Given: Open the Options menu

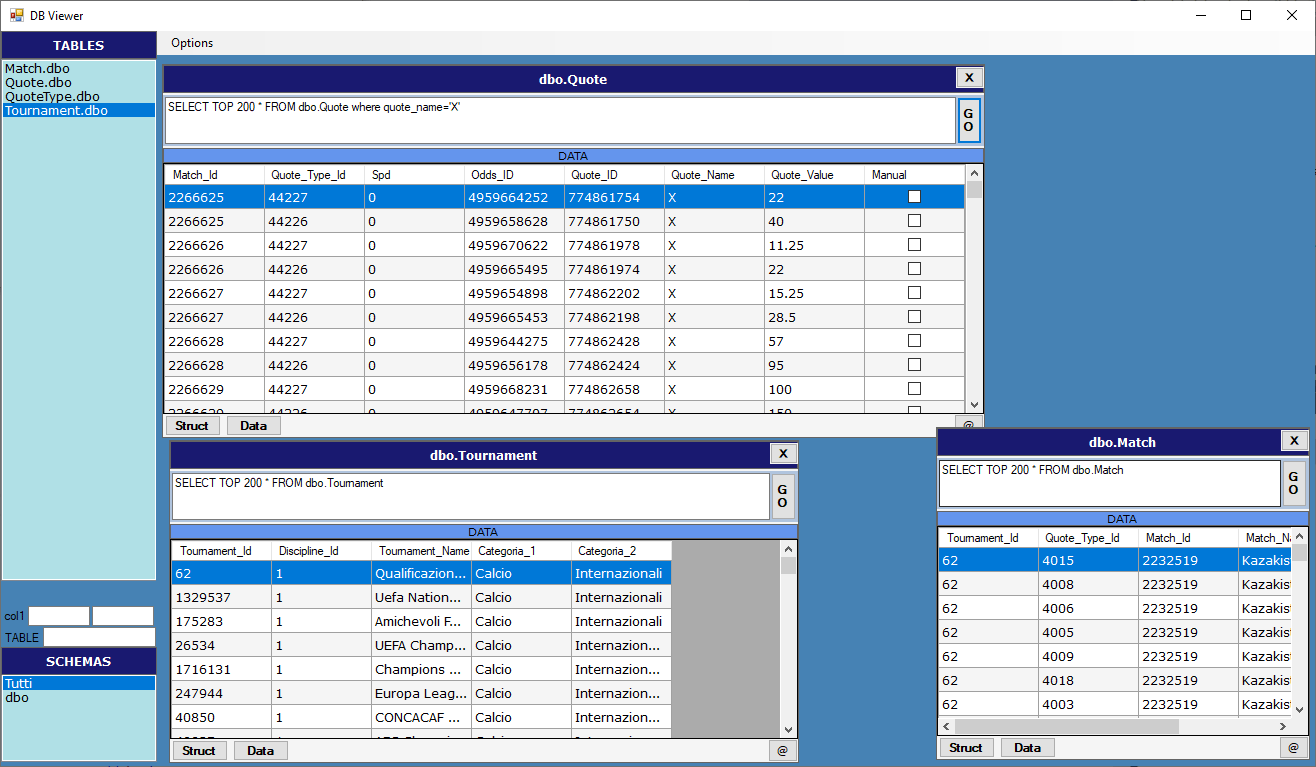Looking at the screenshot, I should [192, 43].
